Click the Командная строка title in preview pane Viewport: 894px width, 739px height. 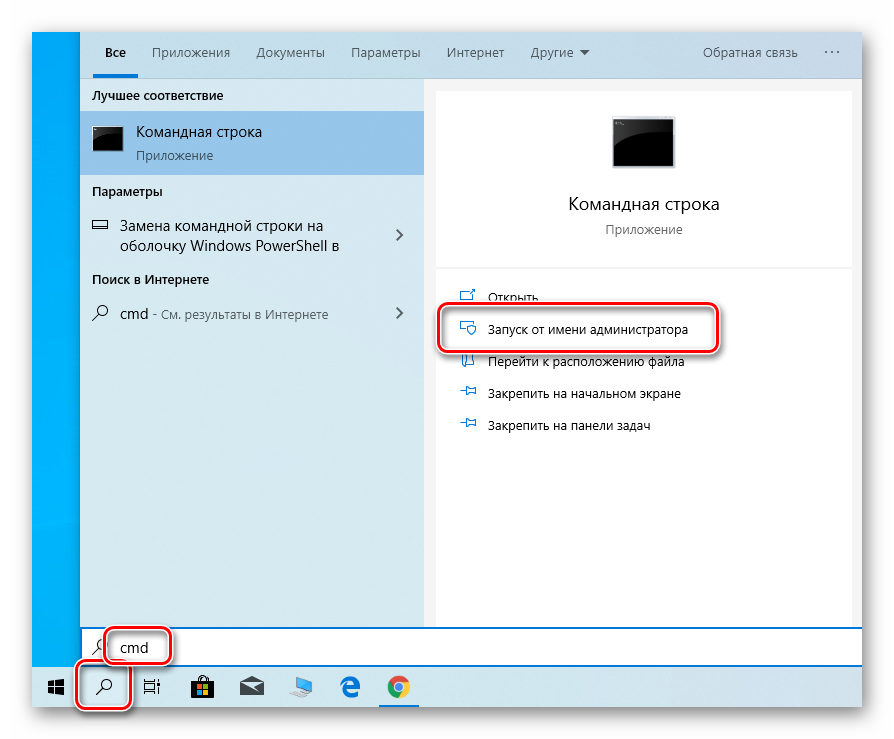point(644,204)
